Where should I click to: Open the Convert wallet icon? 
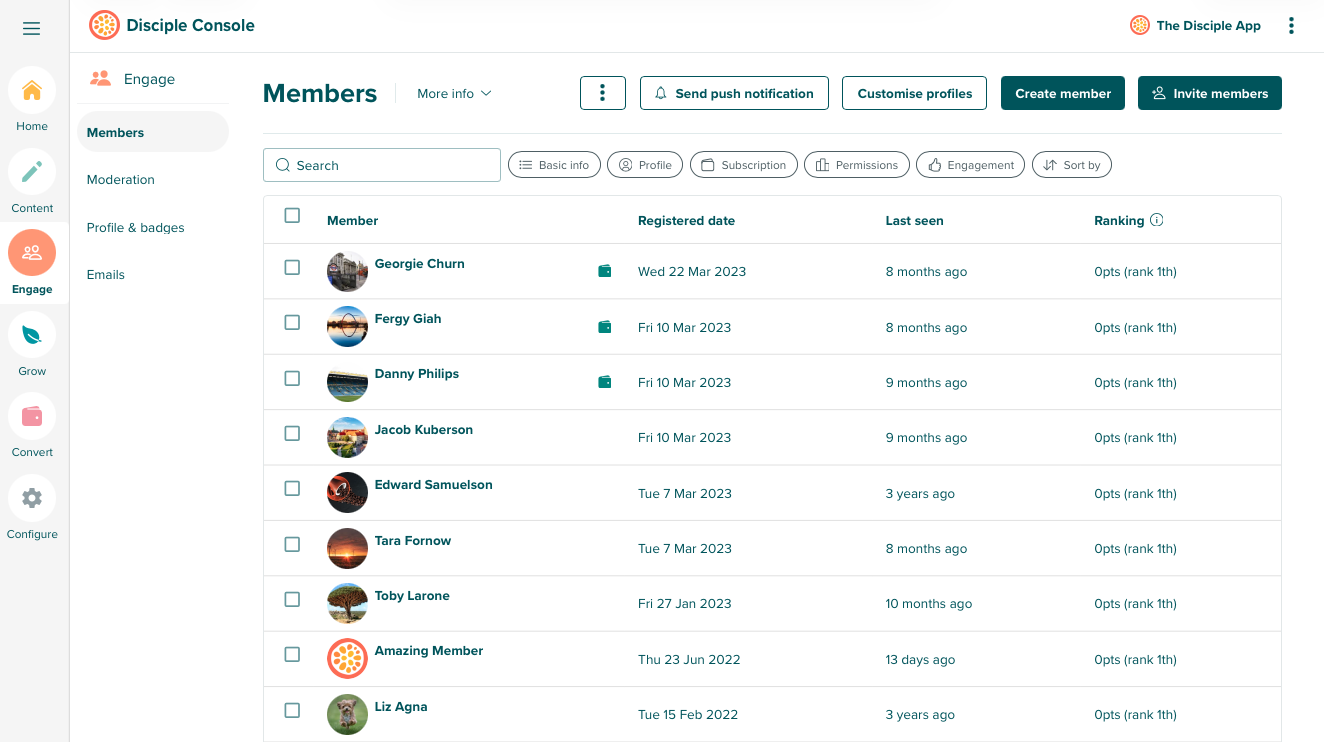click(x=32, y=416)
